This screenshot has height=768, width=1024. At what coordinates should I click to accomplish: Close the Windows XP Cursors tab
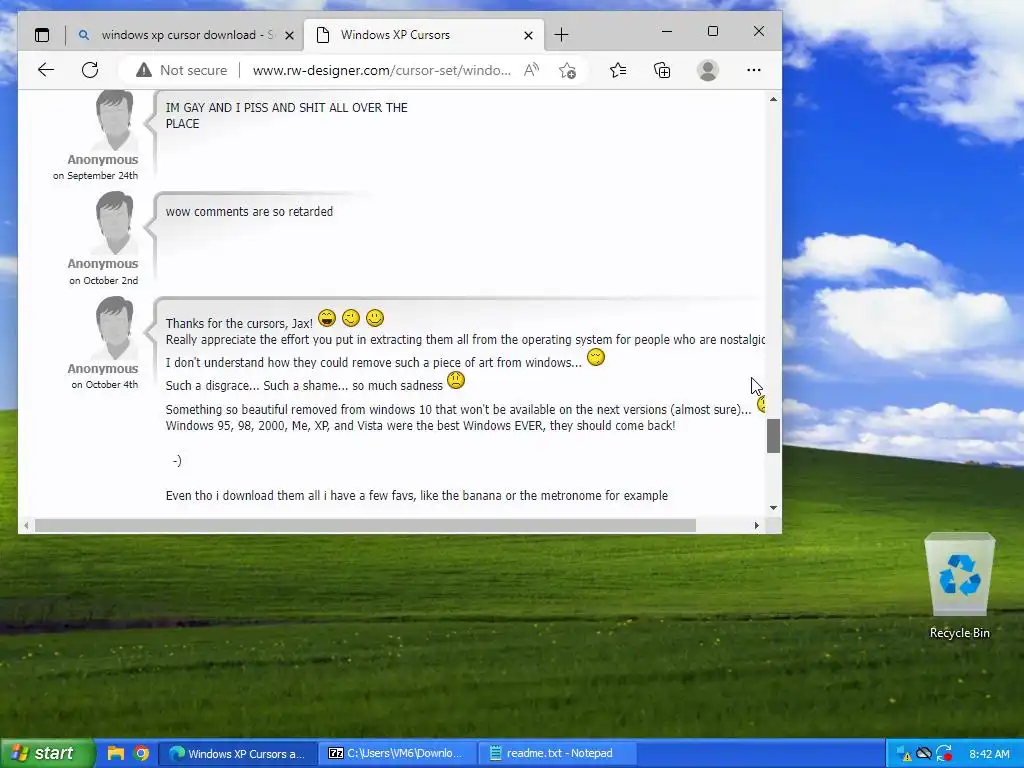[528, 35]
